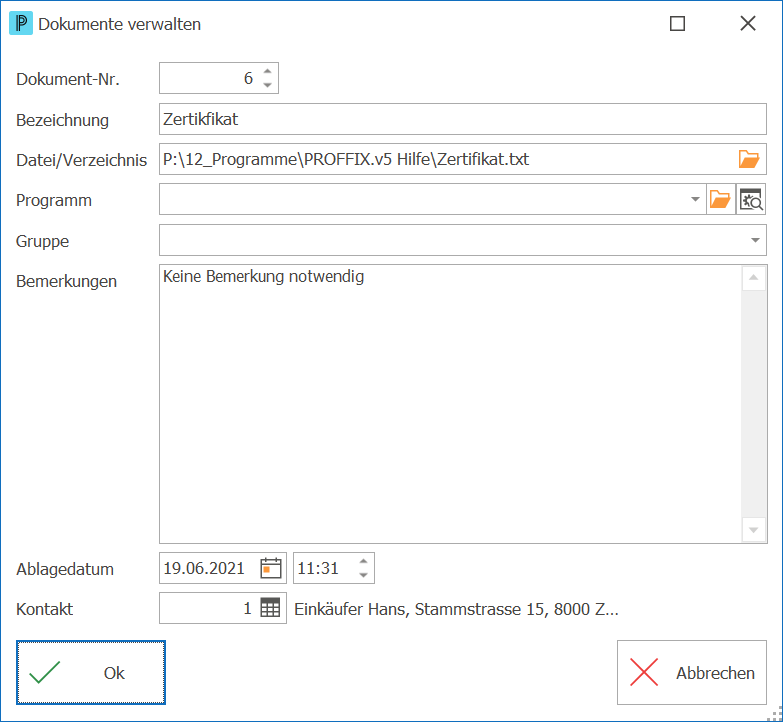The image size is (783, 722).
Task: Click the Bemerkungen label
Action: point(66,281)
